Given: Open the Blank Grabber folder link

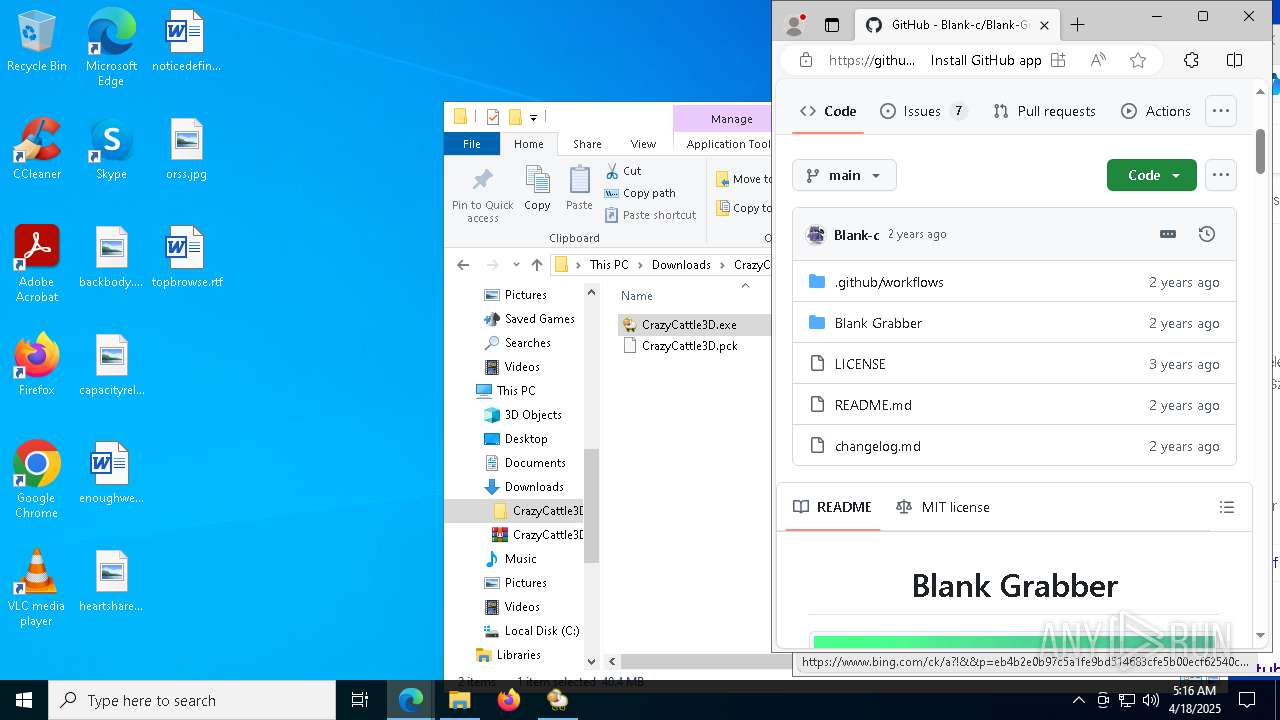Looking at the screenshot, I should pos(878,323).
